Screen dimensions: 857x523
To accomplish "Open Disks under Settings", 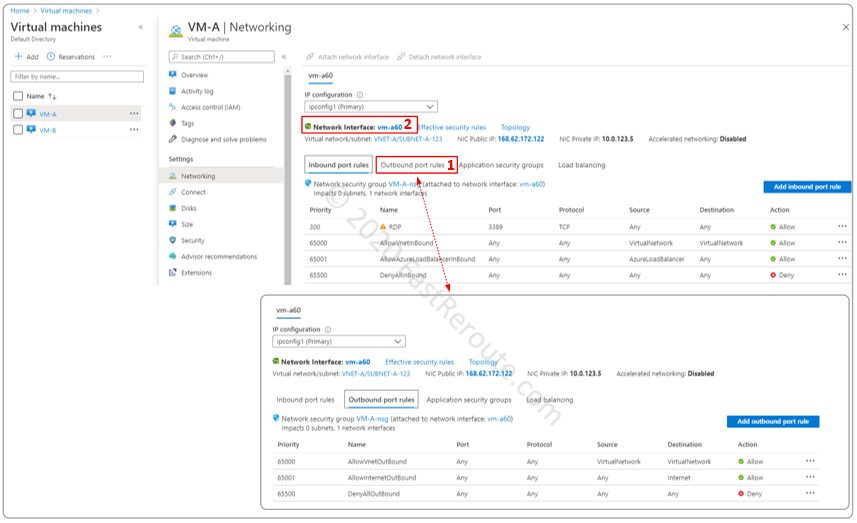I will tap(190, 208).
